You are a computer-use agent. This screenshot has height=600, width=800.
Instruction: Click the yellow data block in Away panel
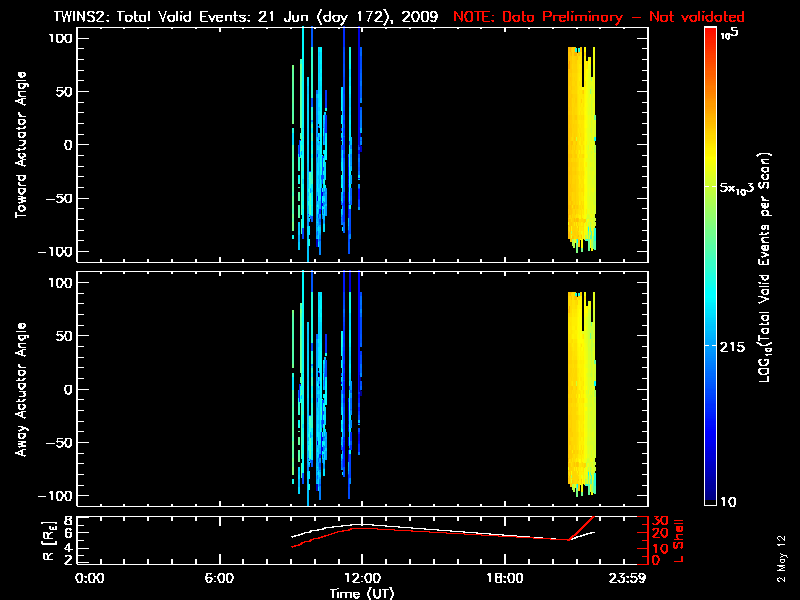pyautogui.click(x=580, y=390)
